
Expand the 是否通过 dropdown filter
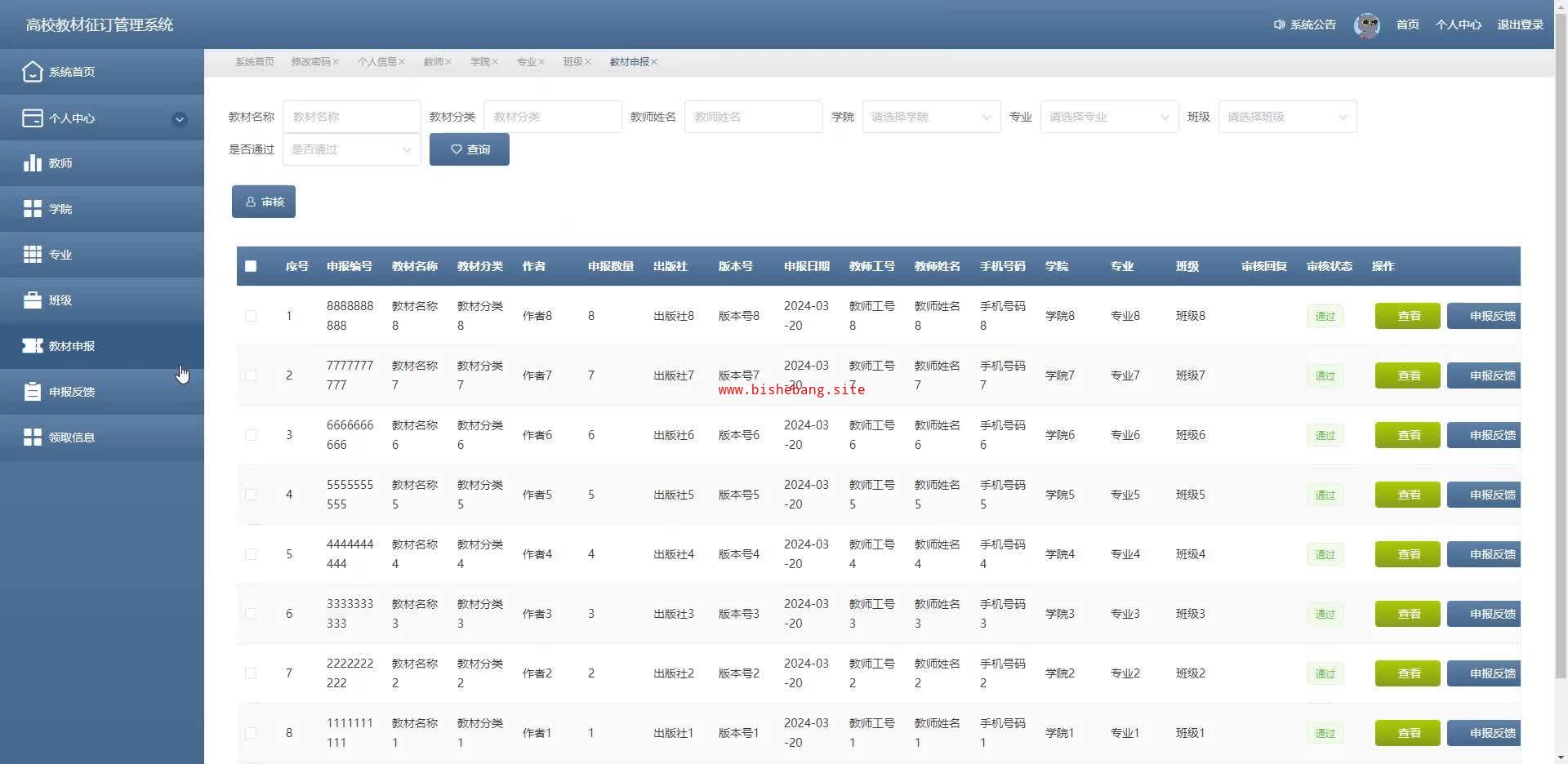(x=351, y=149)
